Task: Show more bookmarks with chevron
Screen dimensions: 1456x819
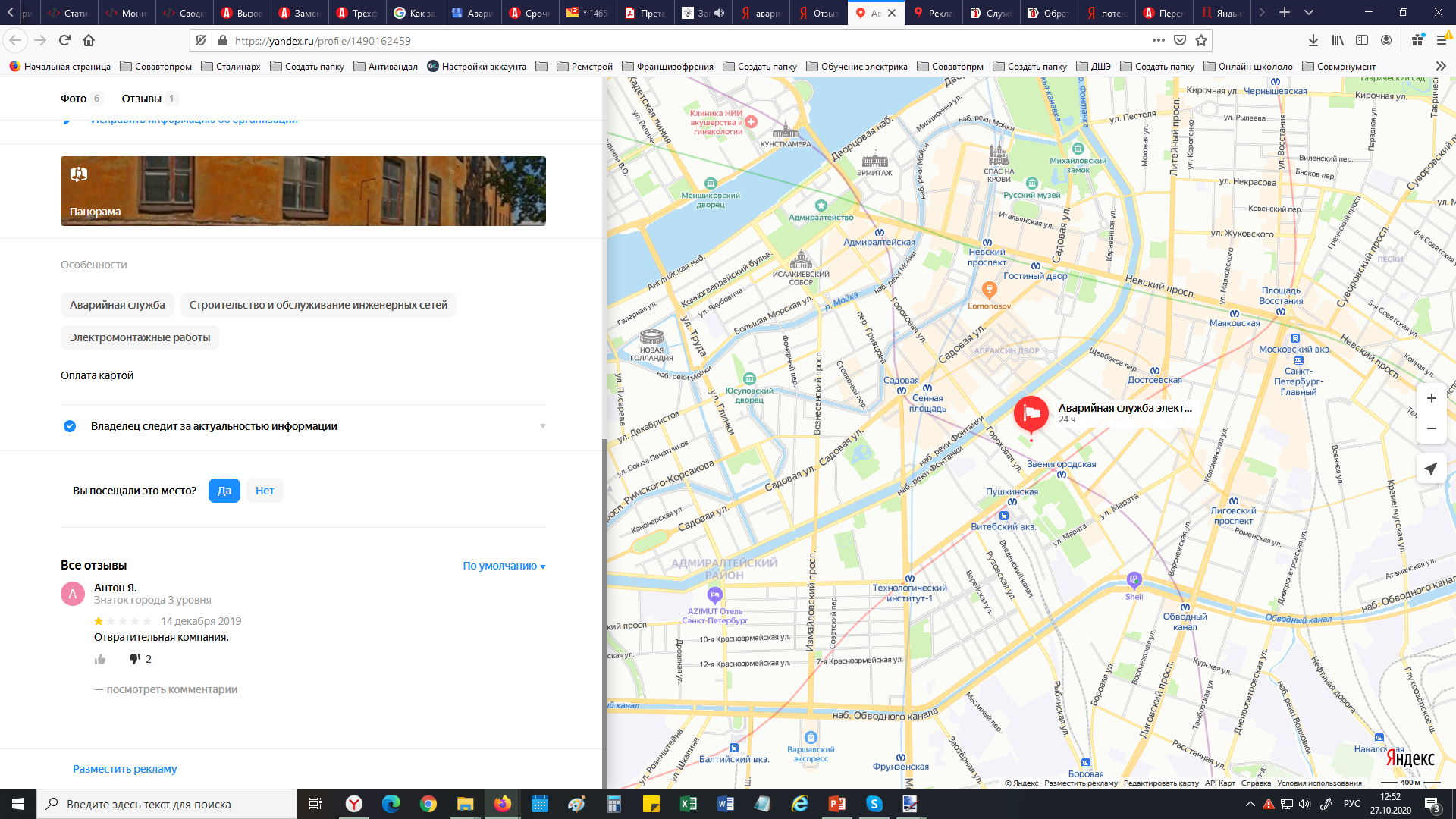Action: (1441, 66)
